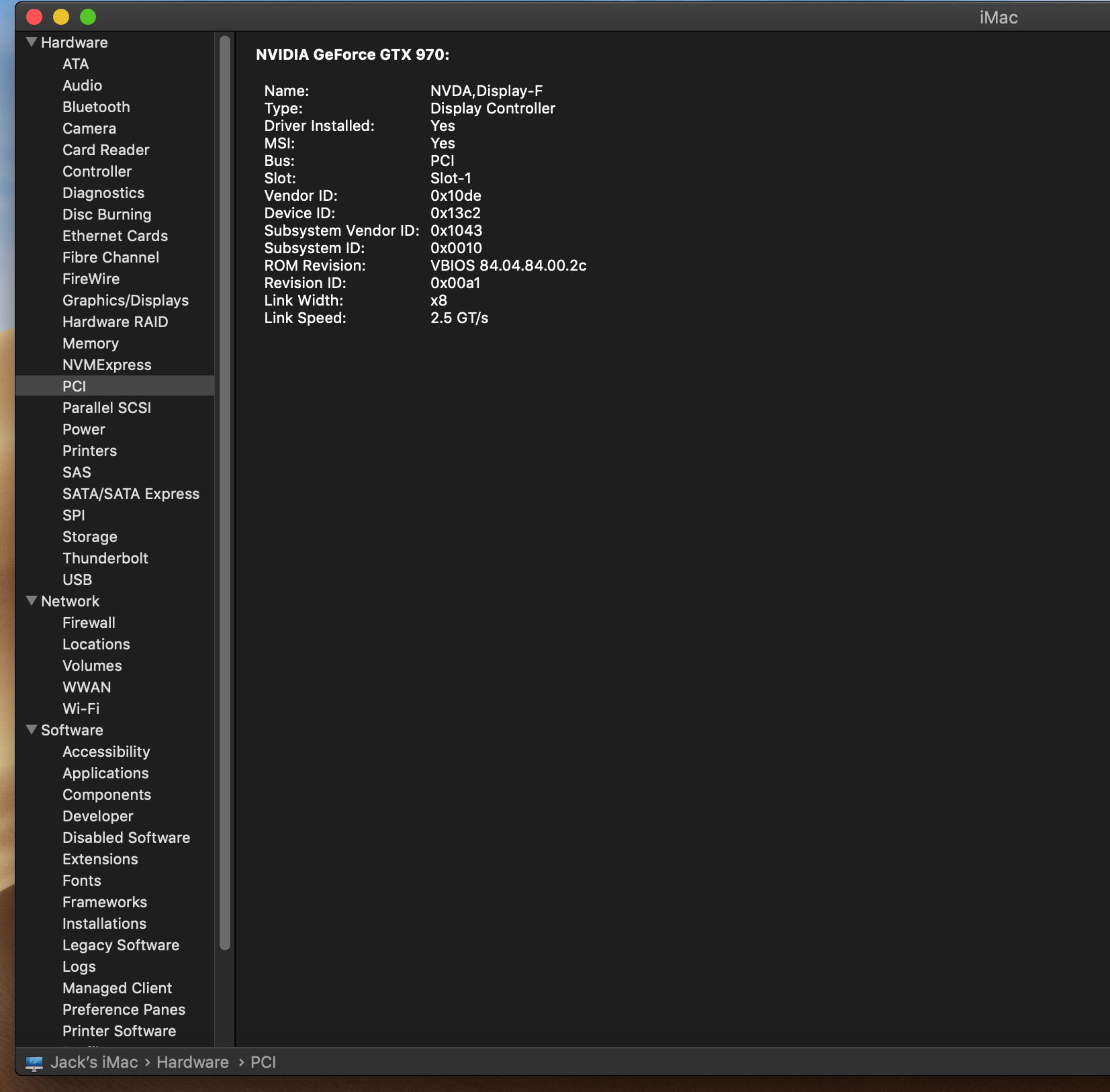
Task: Collapse the Software section triangle
Action: [31, 730]
